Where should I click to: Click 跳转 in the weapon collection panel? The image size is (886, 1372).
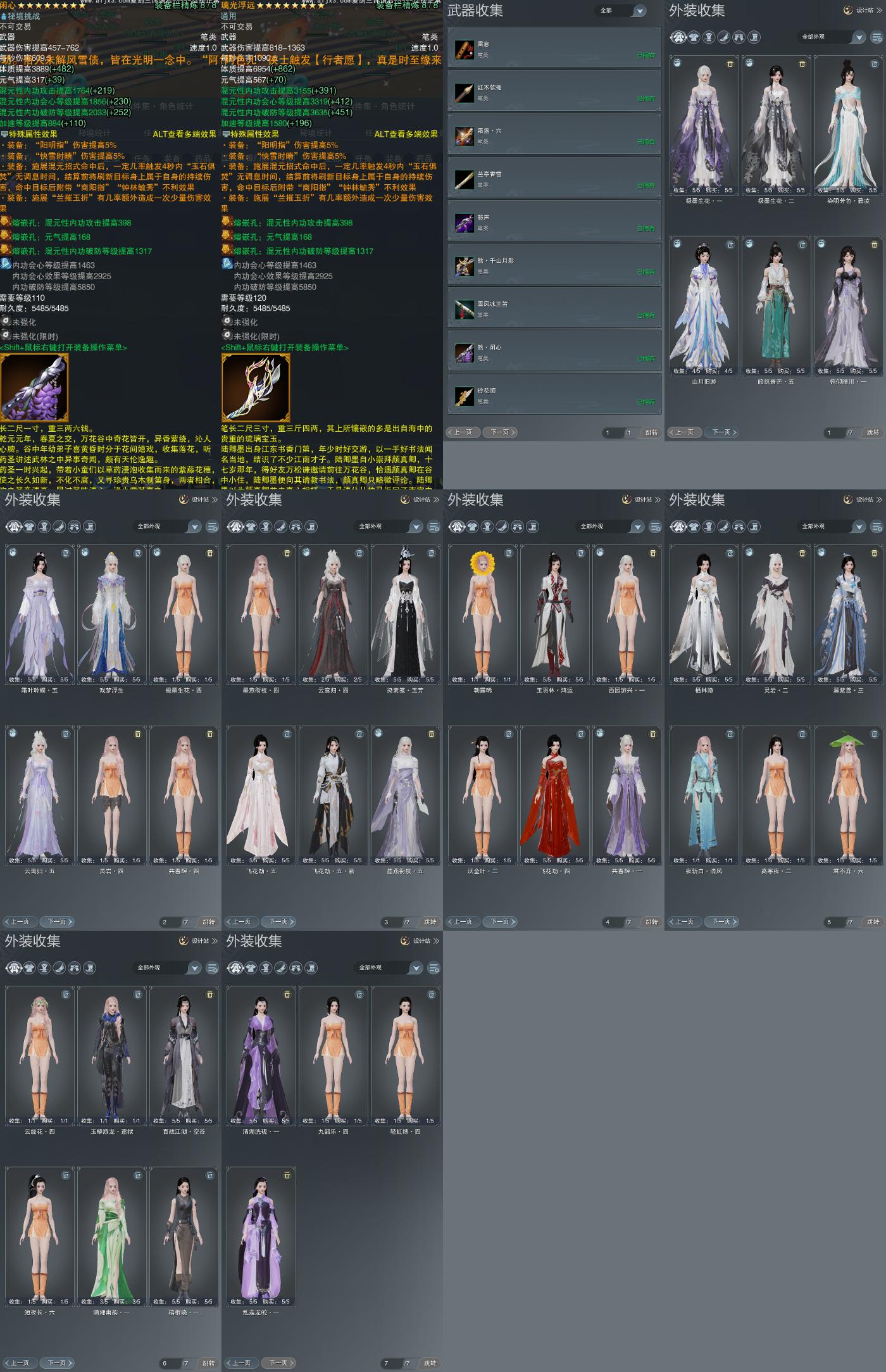tap(651, 432)
